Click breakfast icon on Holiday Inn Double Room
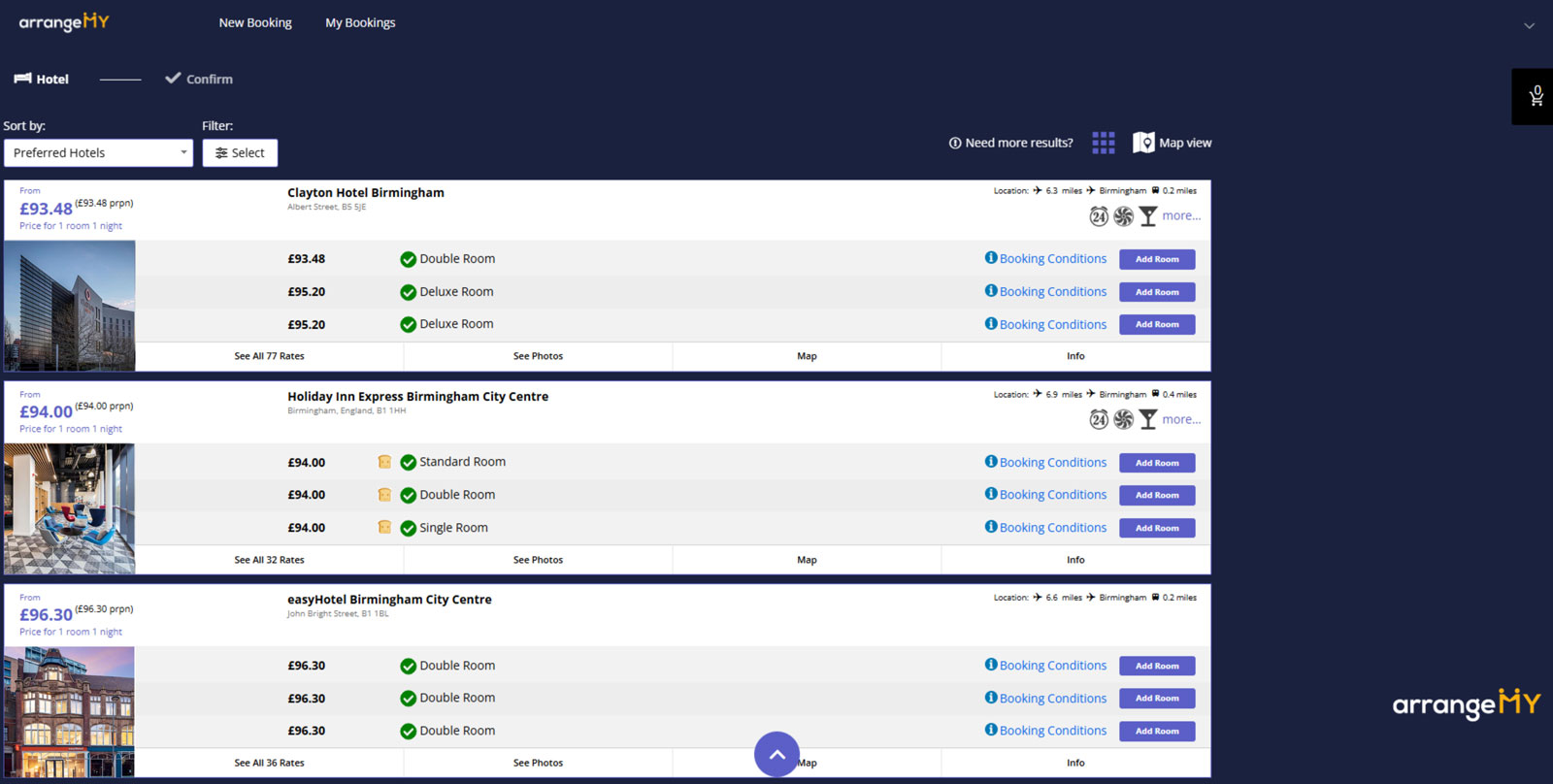1553x784 pixels. point(384,495)
